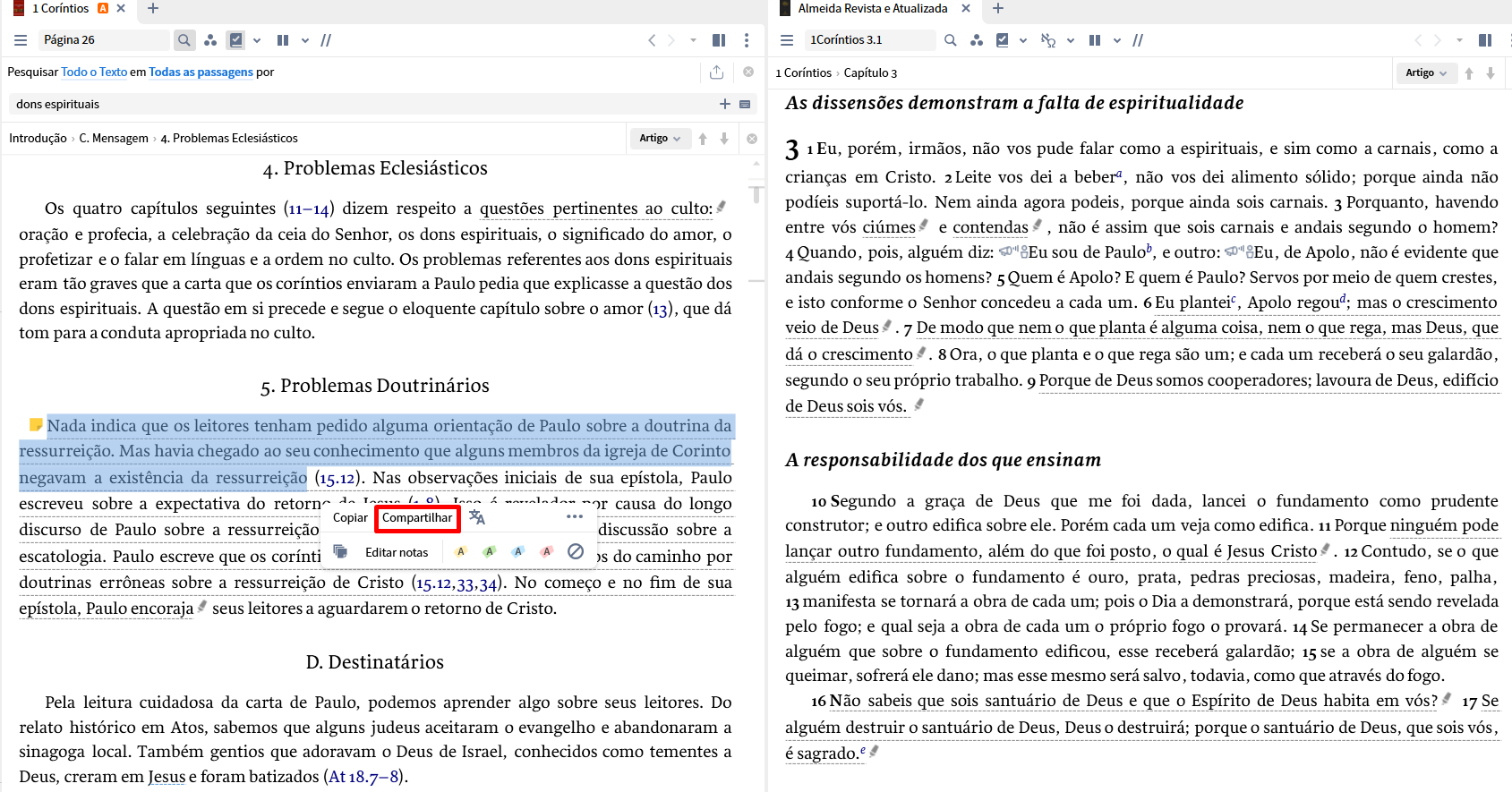The width and height of the screenshot is (1512, 792).
Task: Go forward in history in the 1 Coríntios panel
Action: click(671, 40)
